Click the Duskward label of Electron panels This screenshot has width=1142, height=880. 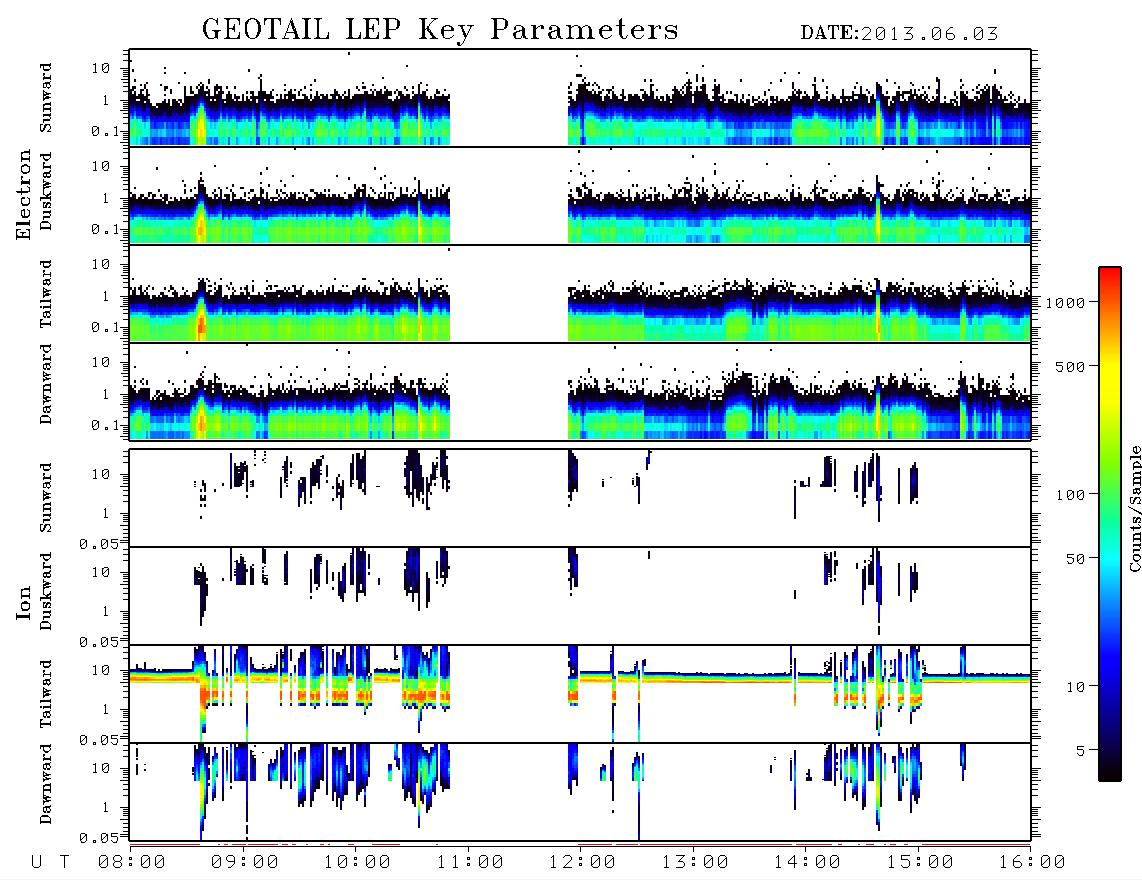(x=46, y=192)
